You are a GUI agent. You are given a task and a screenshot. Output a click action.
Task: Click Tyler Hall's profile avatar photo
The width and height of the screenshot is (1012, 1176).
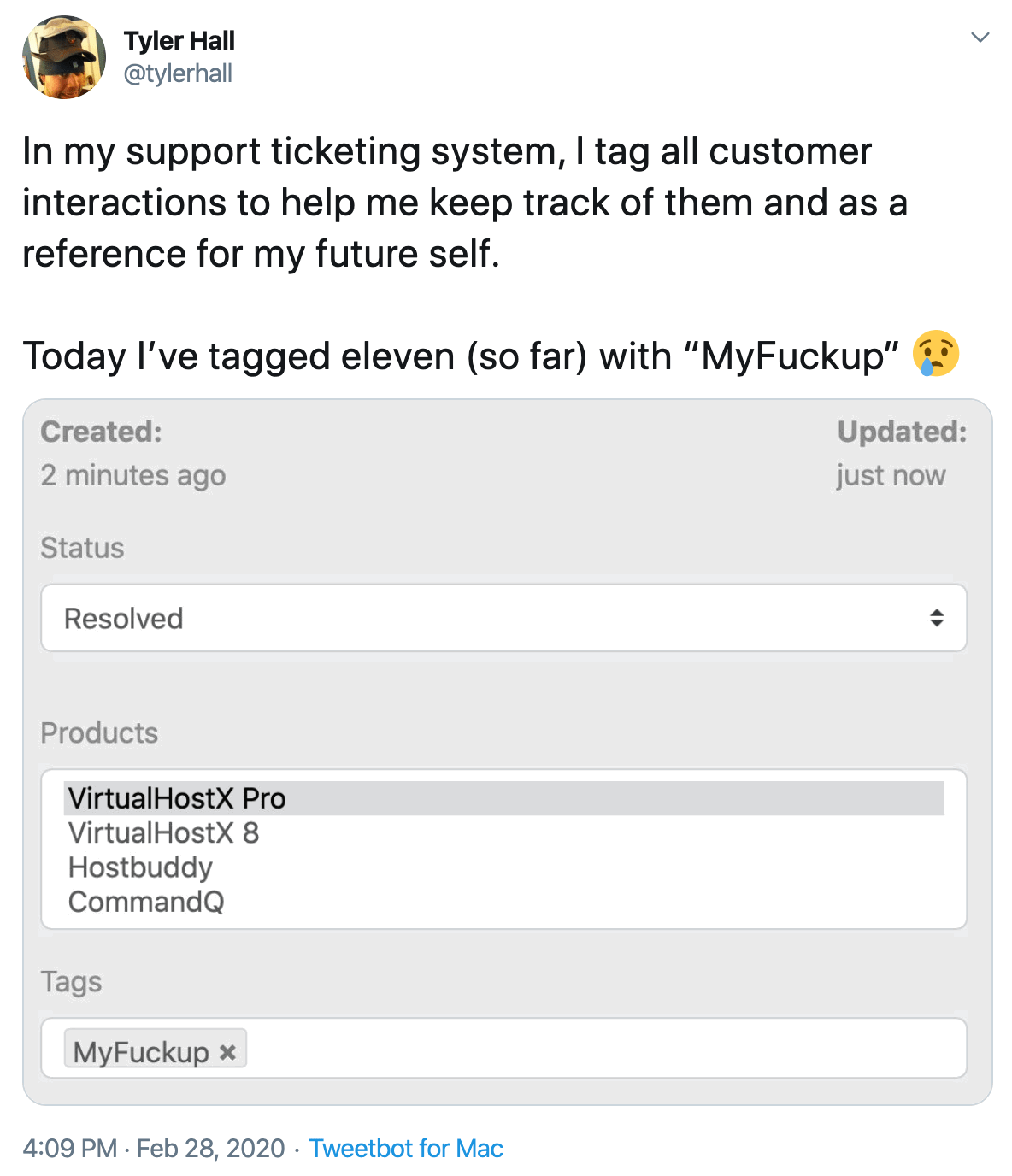coord(64,57)
